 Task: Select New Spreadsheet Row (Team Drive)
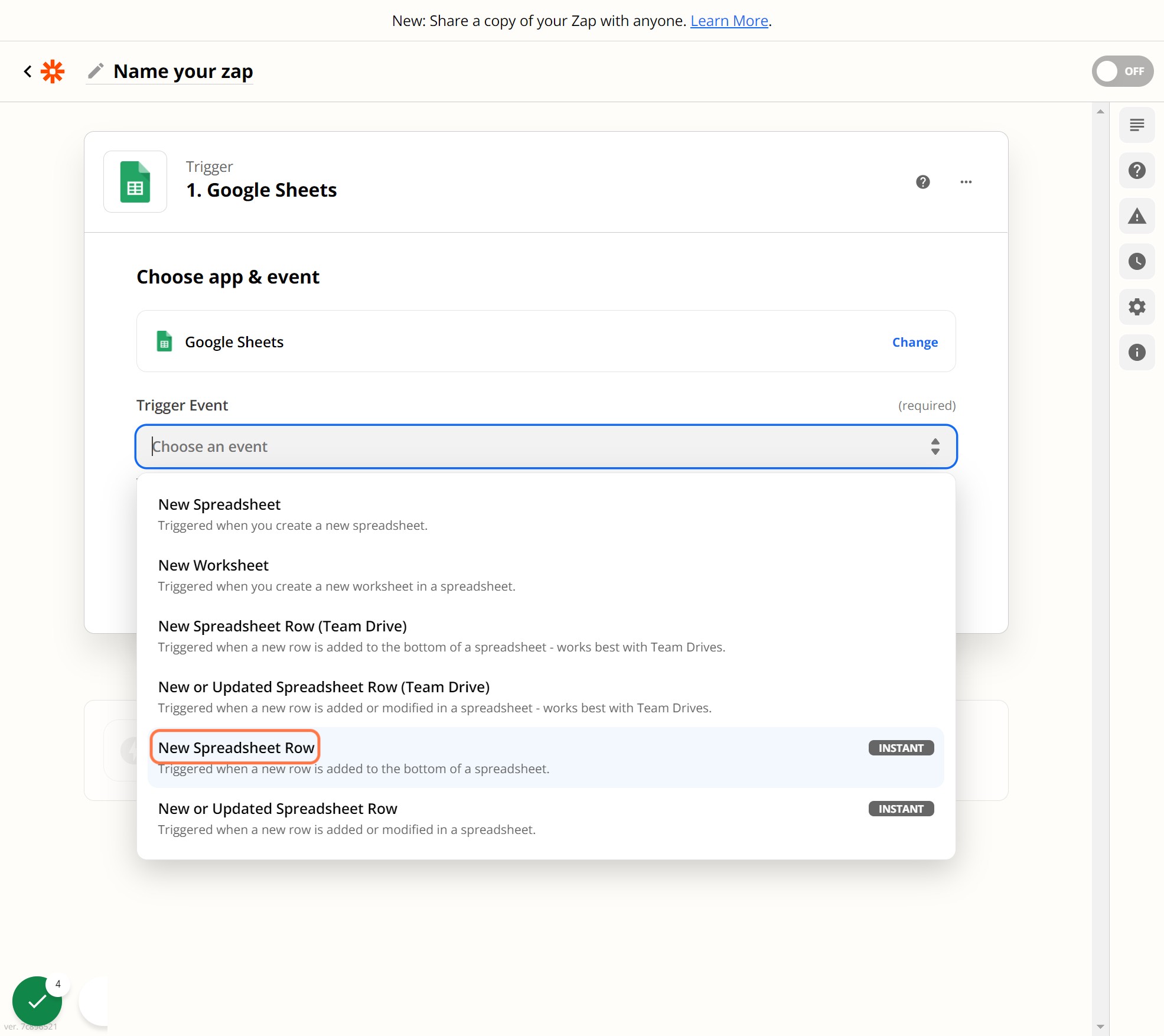tap(546, 636)
